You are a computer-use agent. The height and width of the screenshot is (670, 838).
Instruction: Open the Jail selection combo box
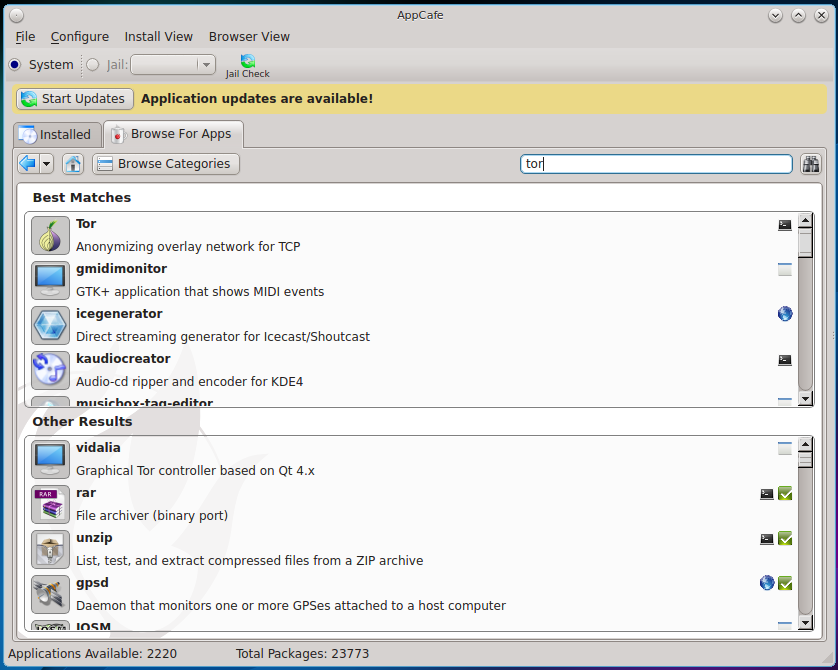pyautogui.click(x=173, y=65)
